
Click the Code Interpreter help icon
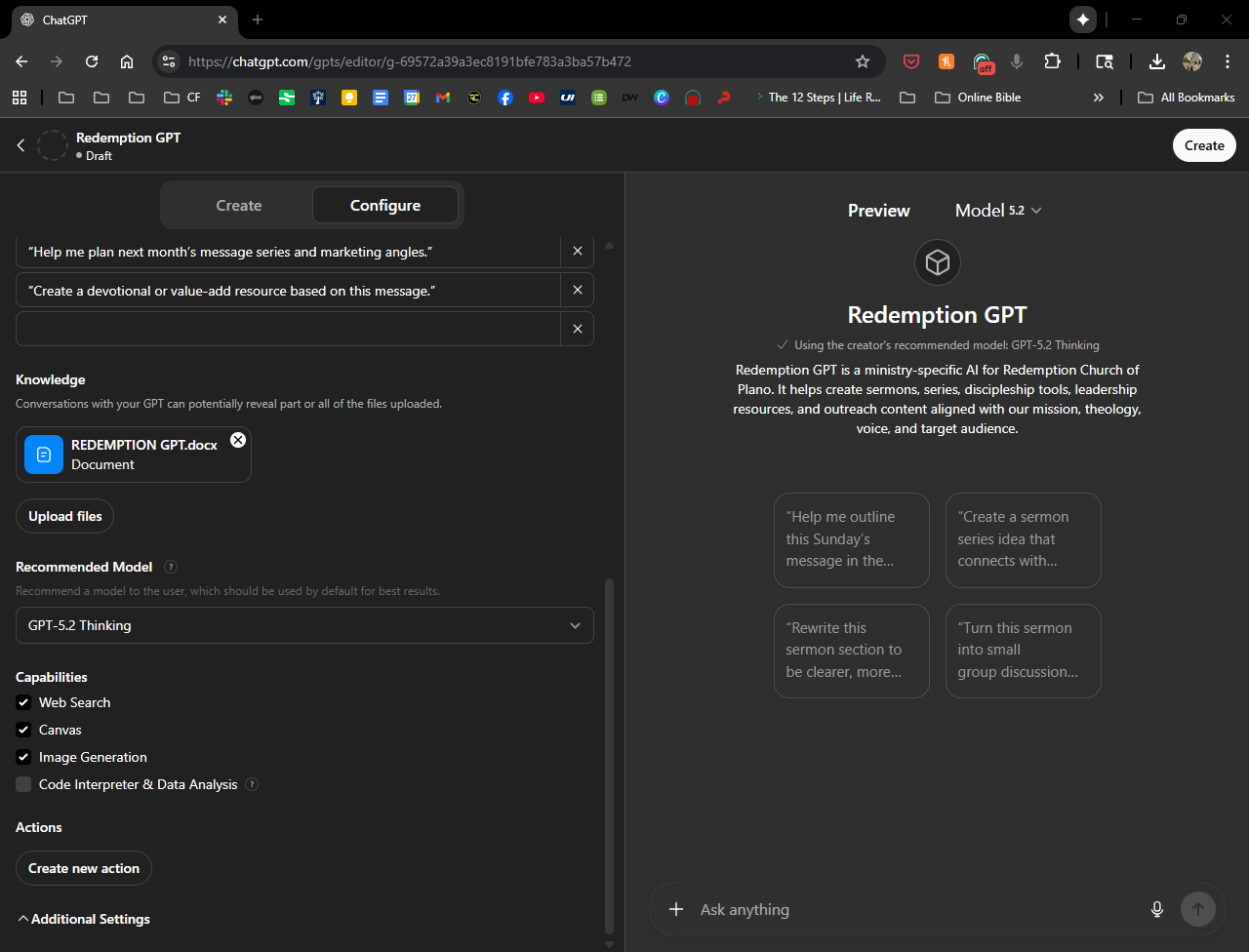tap(252, 784)
